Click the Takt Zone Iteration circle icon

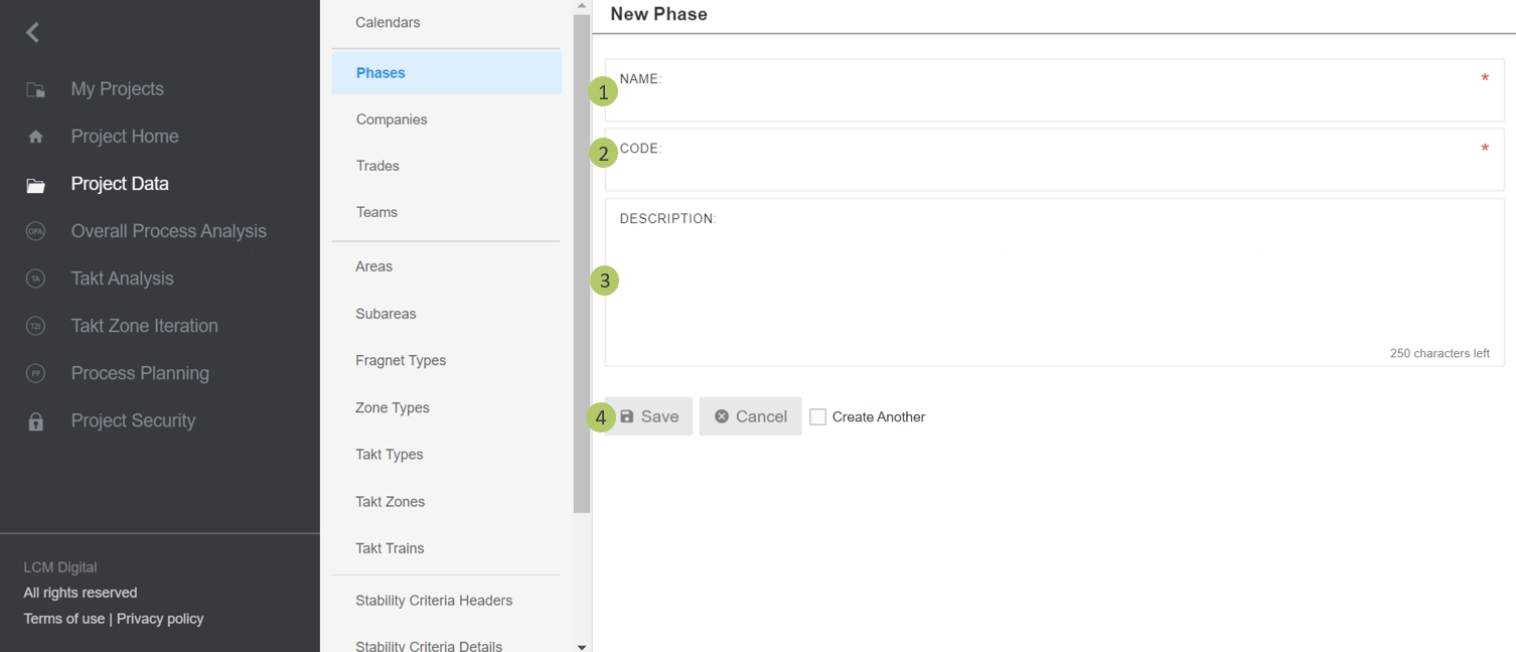(x=36, y=326)
